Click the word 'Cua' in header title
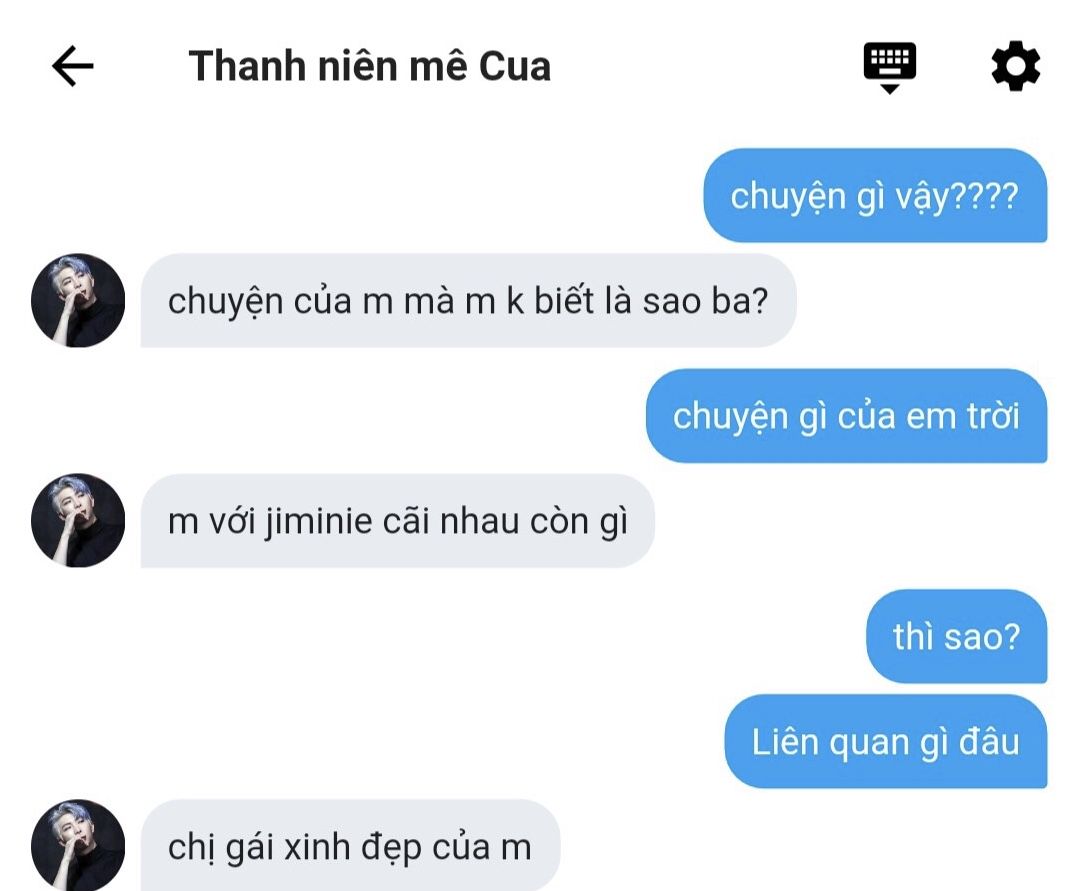This screenshot has height=891, width=1079. pyautogui.click(x=515, y=67)
